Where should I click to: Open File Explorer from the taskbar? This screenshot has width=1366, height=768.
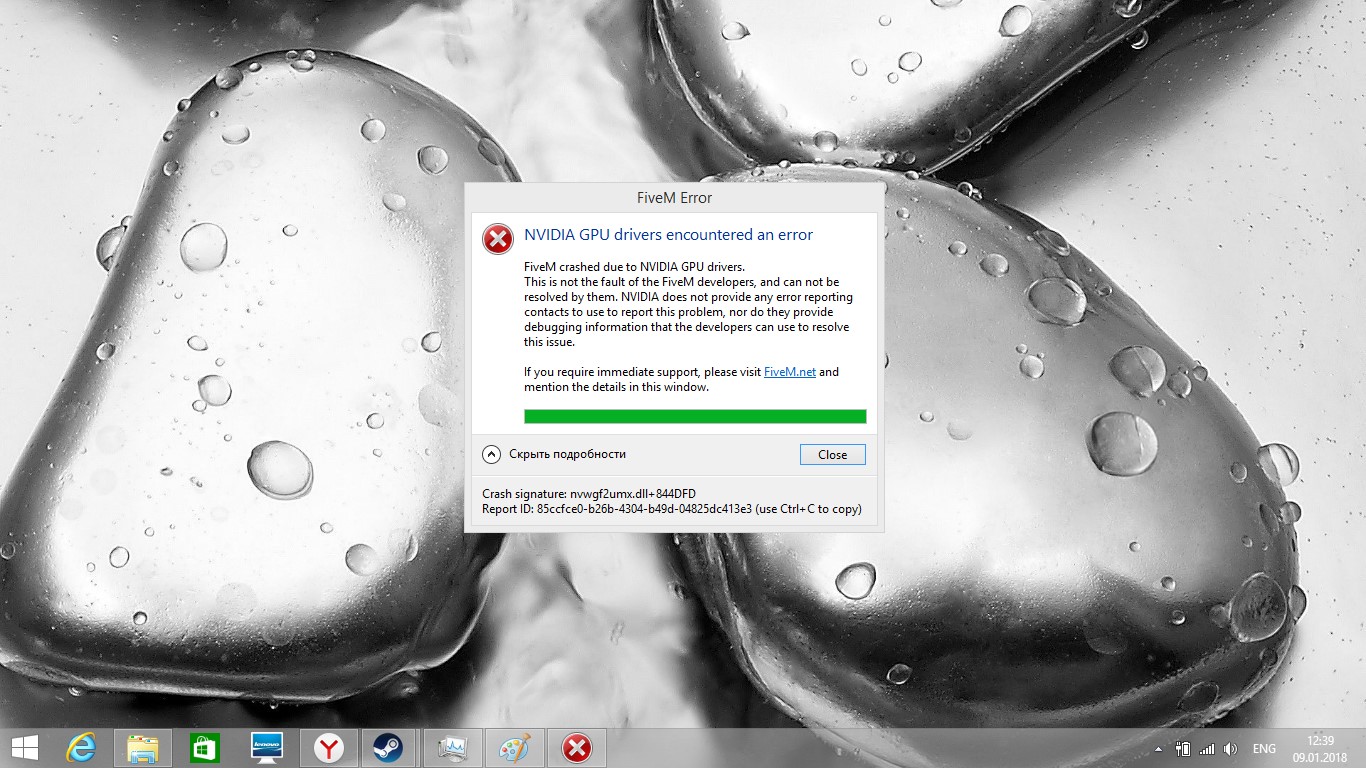coord(143,748)
